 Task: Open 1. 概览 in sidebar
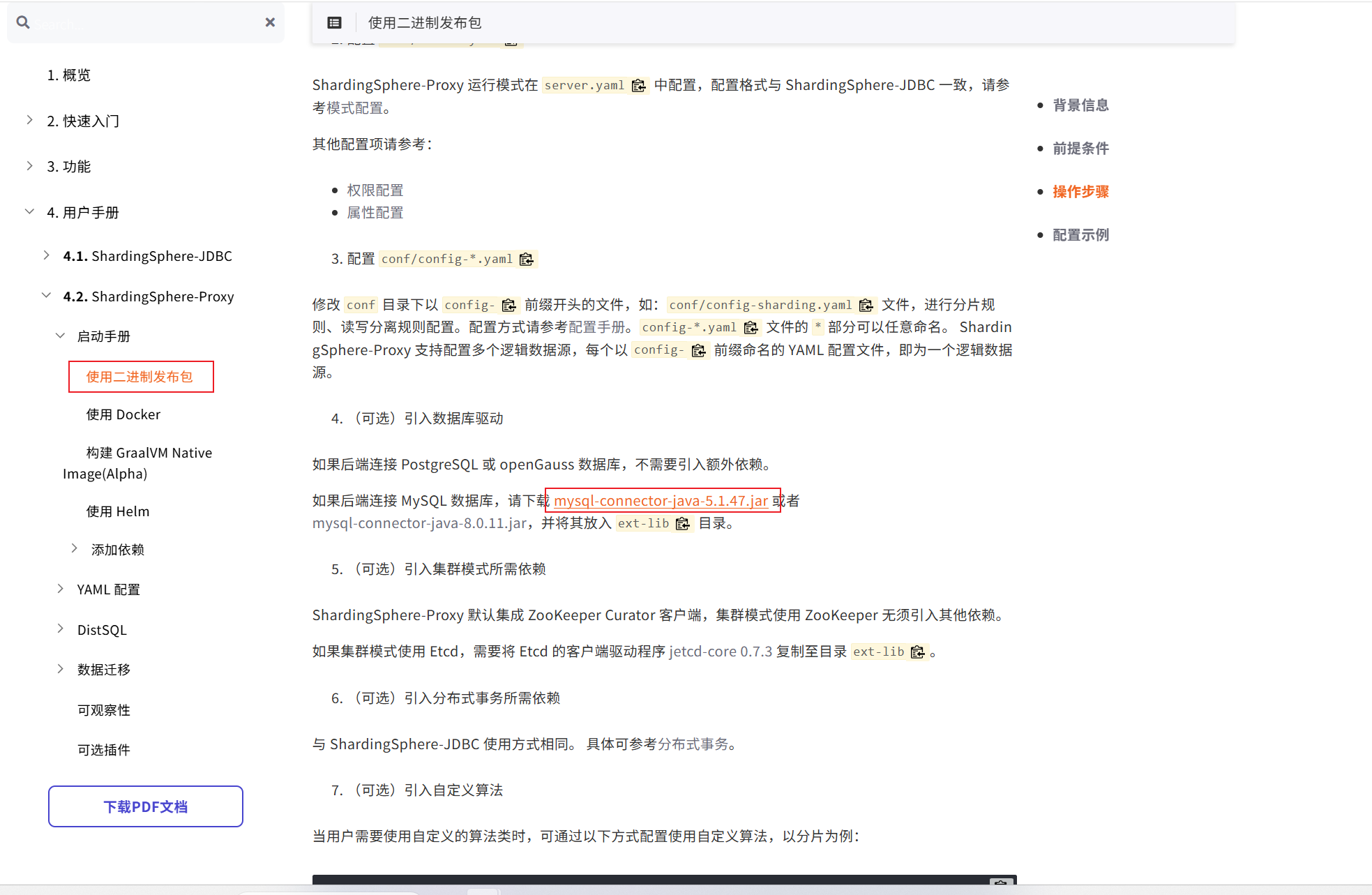tap(69, 75)
